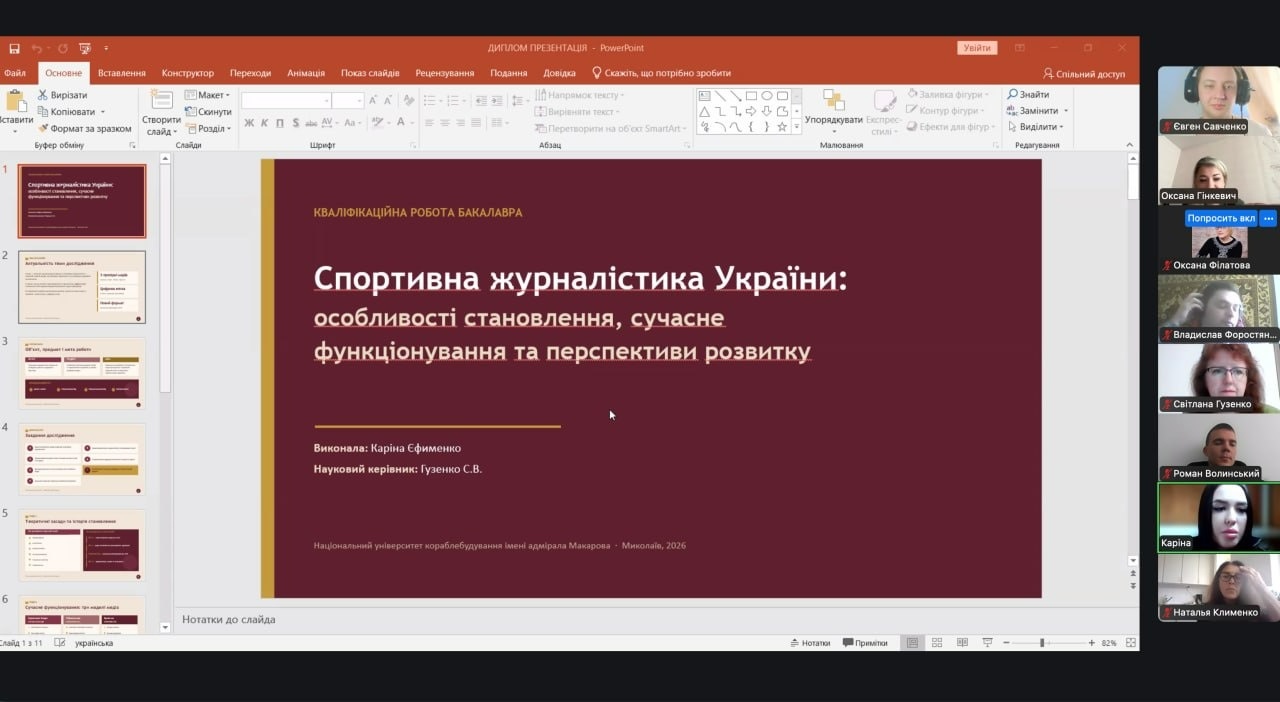Start slideshow from beginning icon in title bar

point(85,48)
